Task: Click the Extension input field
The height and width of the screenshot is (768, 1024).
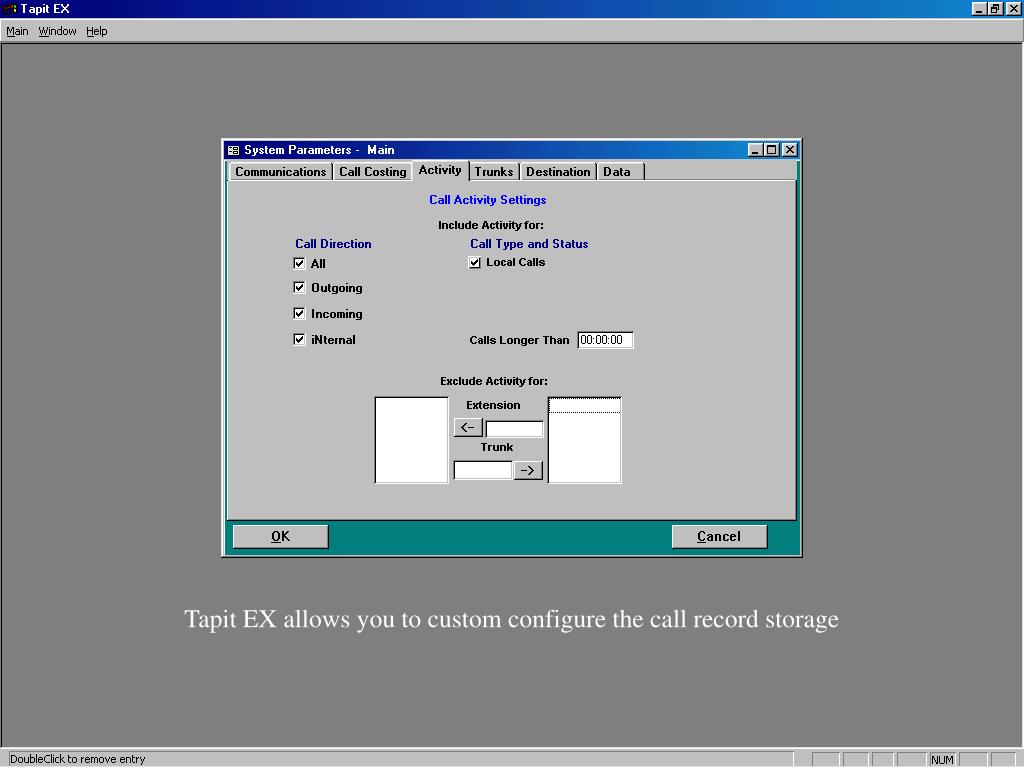Action: 515,428
